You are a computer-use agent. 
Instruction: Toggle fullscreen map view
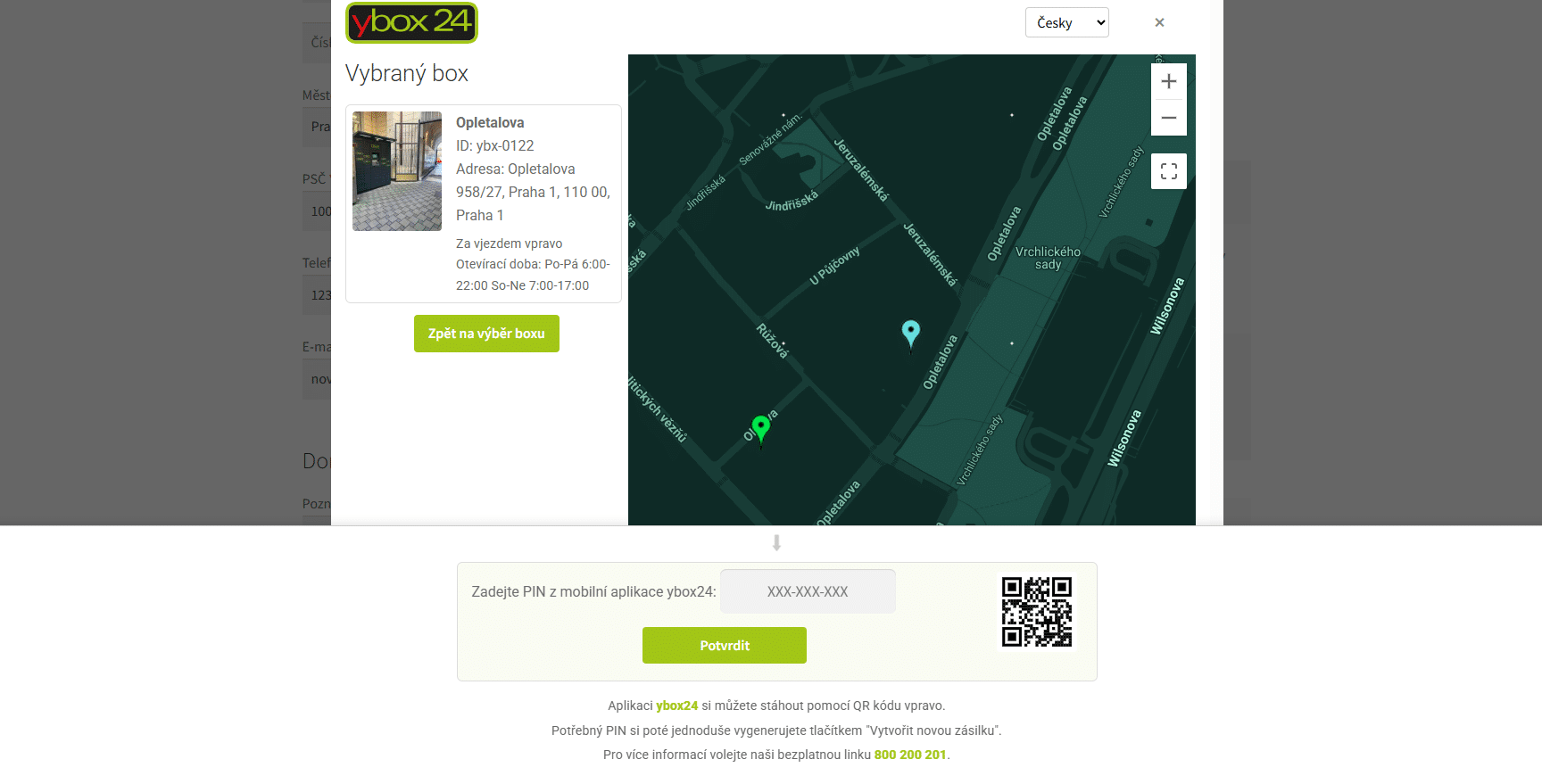(x=1168, y=171)
